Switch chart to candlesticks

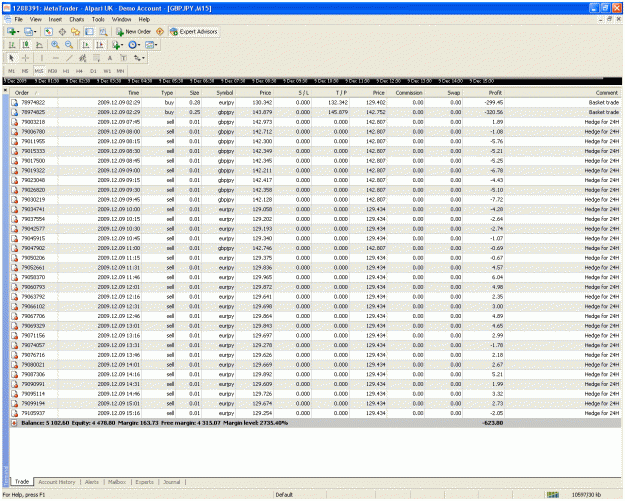coord(26,45)
